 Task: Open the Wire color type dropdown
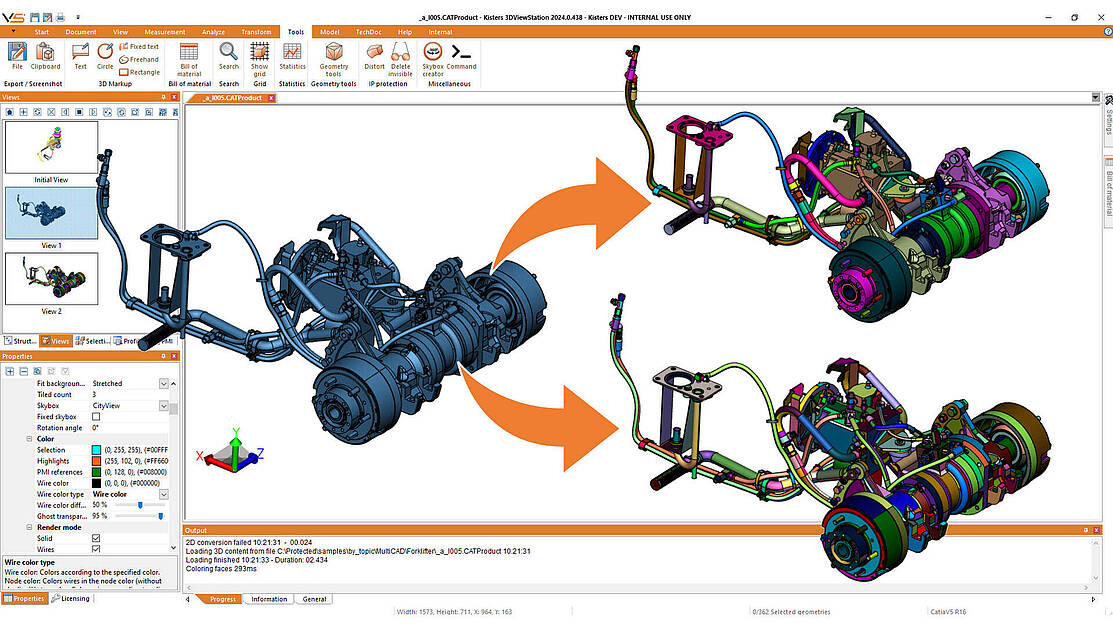pyautogui.click(x=164, y=494)
